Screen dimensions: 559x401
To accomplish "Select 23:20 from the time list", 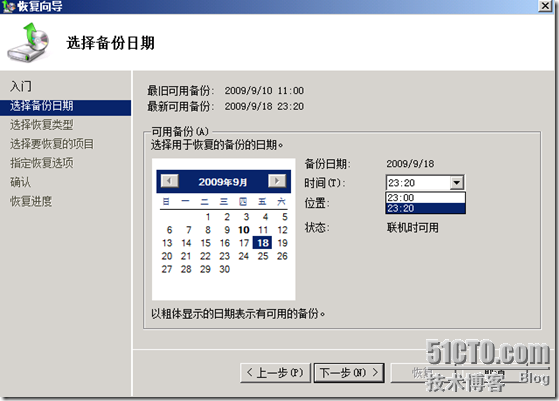I will (425, 208).
